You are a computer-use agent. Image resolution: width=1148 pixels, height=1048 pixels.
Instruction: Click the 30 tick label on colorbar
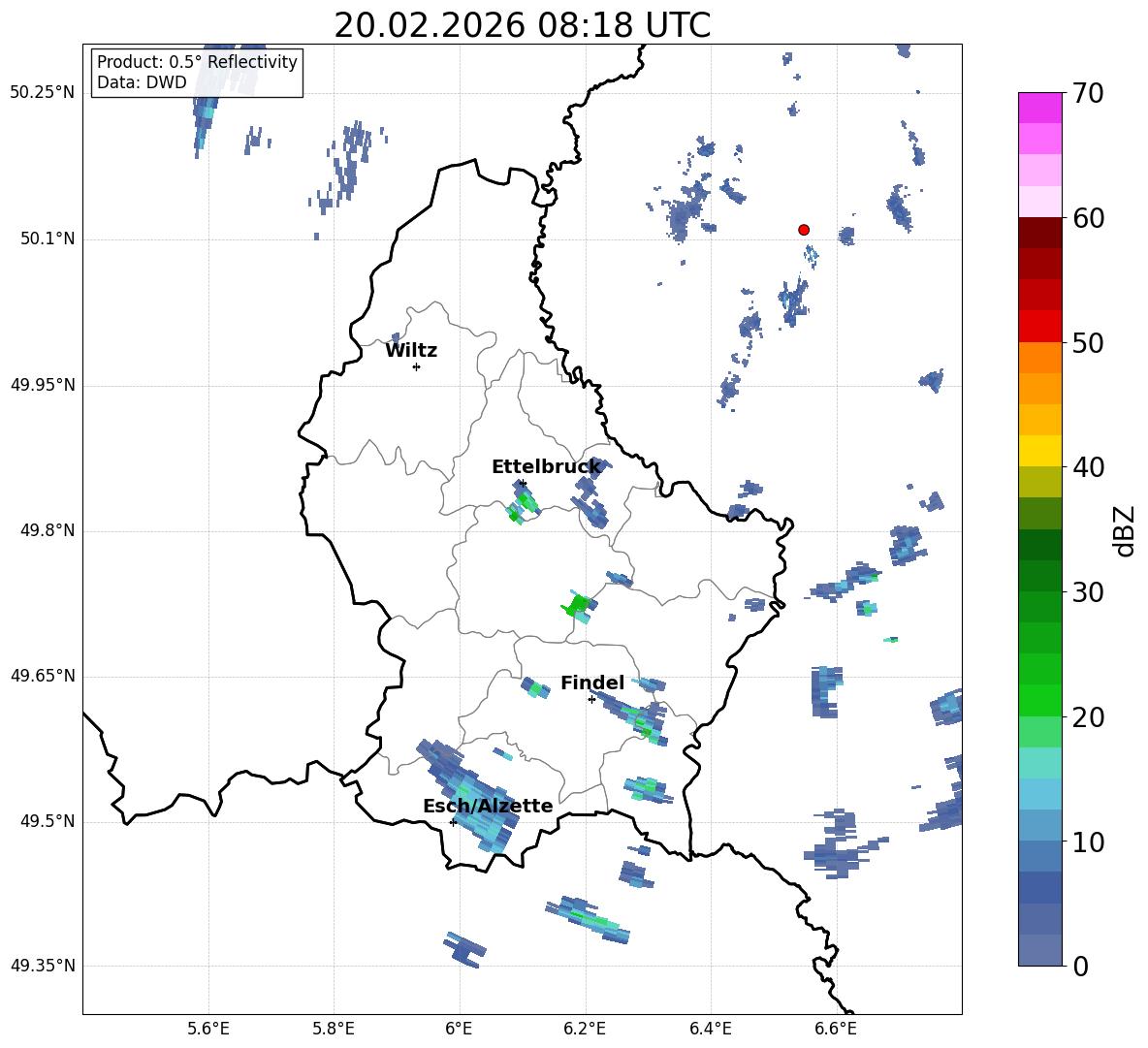pyautogui.click(x=1088, y=592)
